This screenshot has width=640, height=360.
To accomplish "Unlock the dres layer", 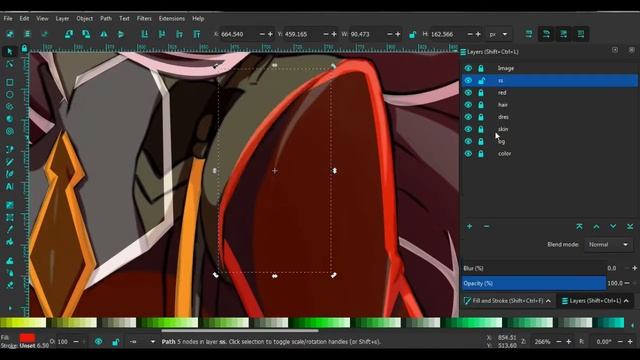I will [481, 117].
